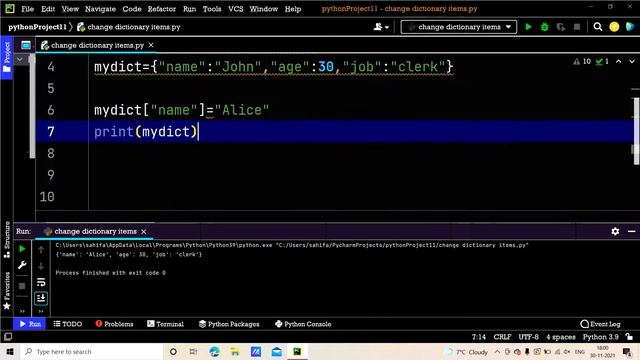This screenshot has width=640, height=360.
Task: Open Microsoft Edge from taskbar
Action: (214, 351)
